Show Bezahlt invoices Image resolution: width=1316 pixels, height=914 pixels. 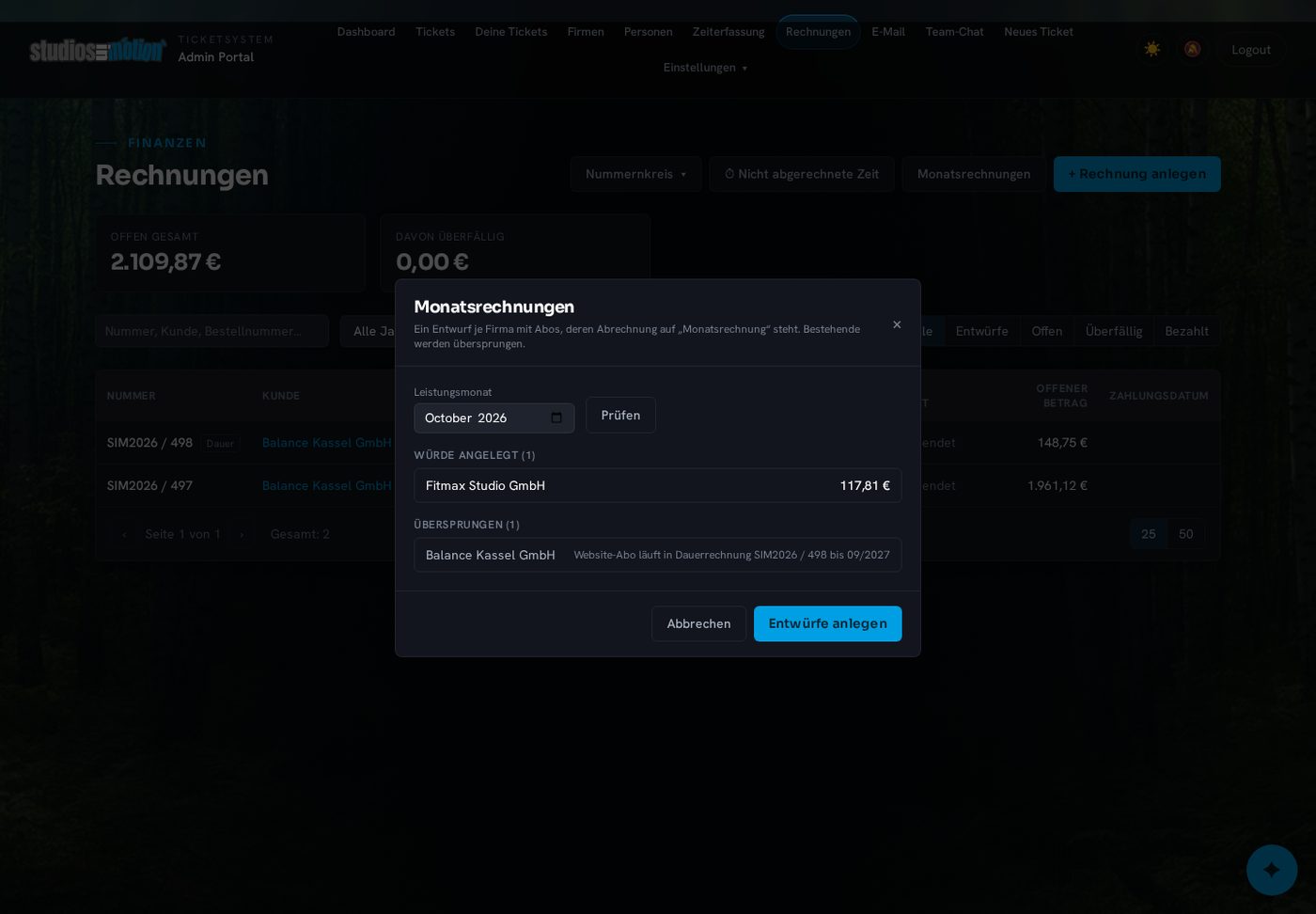pos(1186,331)
